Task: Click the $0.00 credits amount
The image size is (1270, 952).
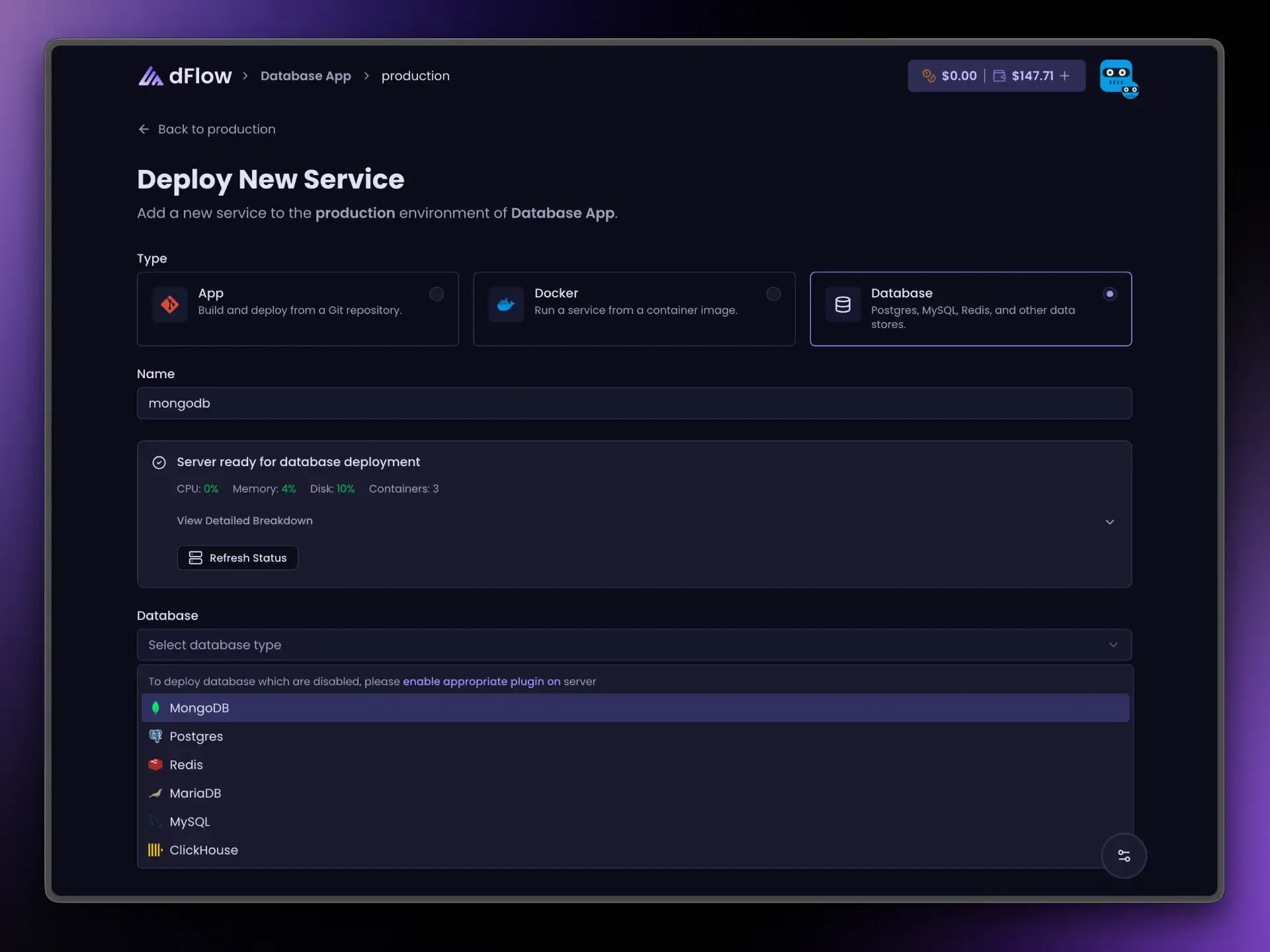Action: pyautogui.click(x=959, y=76)
